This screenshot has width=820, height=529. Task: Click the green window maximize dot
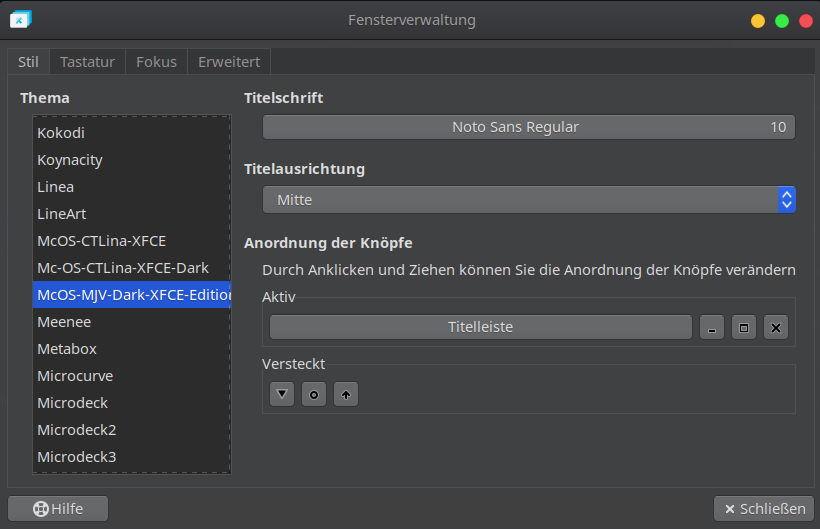click(782, 20)
